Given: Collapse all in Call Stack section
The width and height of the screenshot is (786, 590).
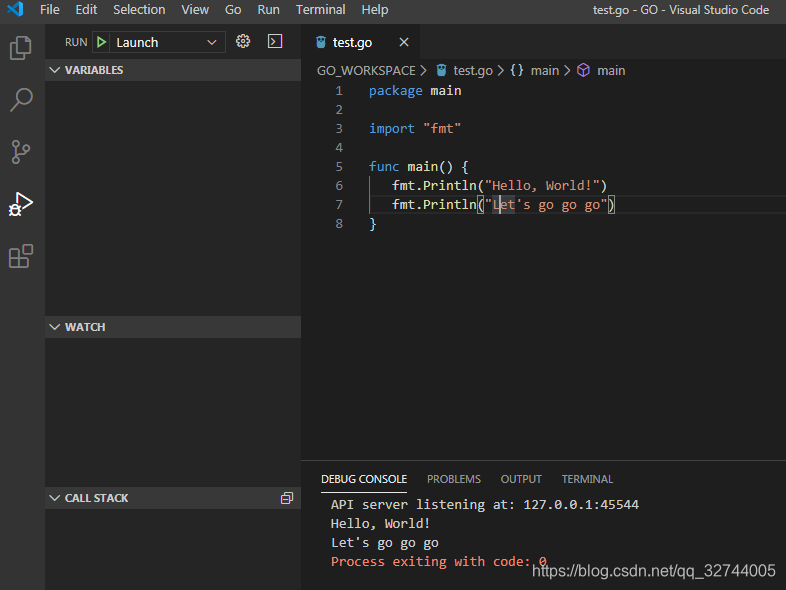Looking at the screenshot, I should coord(287,498).
